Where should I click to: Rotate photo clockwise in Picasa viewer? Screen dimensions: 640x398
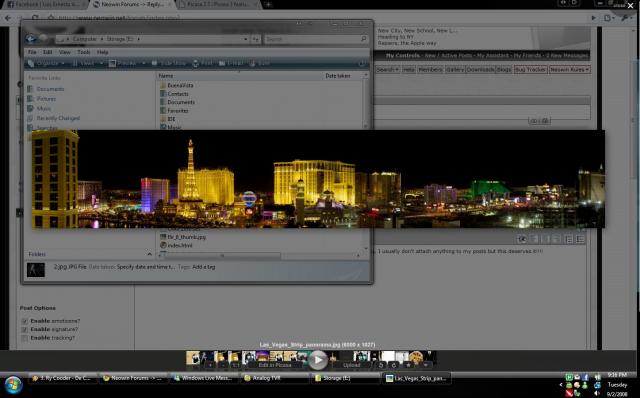click(394, 365)
